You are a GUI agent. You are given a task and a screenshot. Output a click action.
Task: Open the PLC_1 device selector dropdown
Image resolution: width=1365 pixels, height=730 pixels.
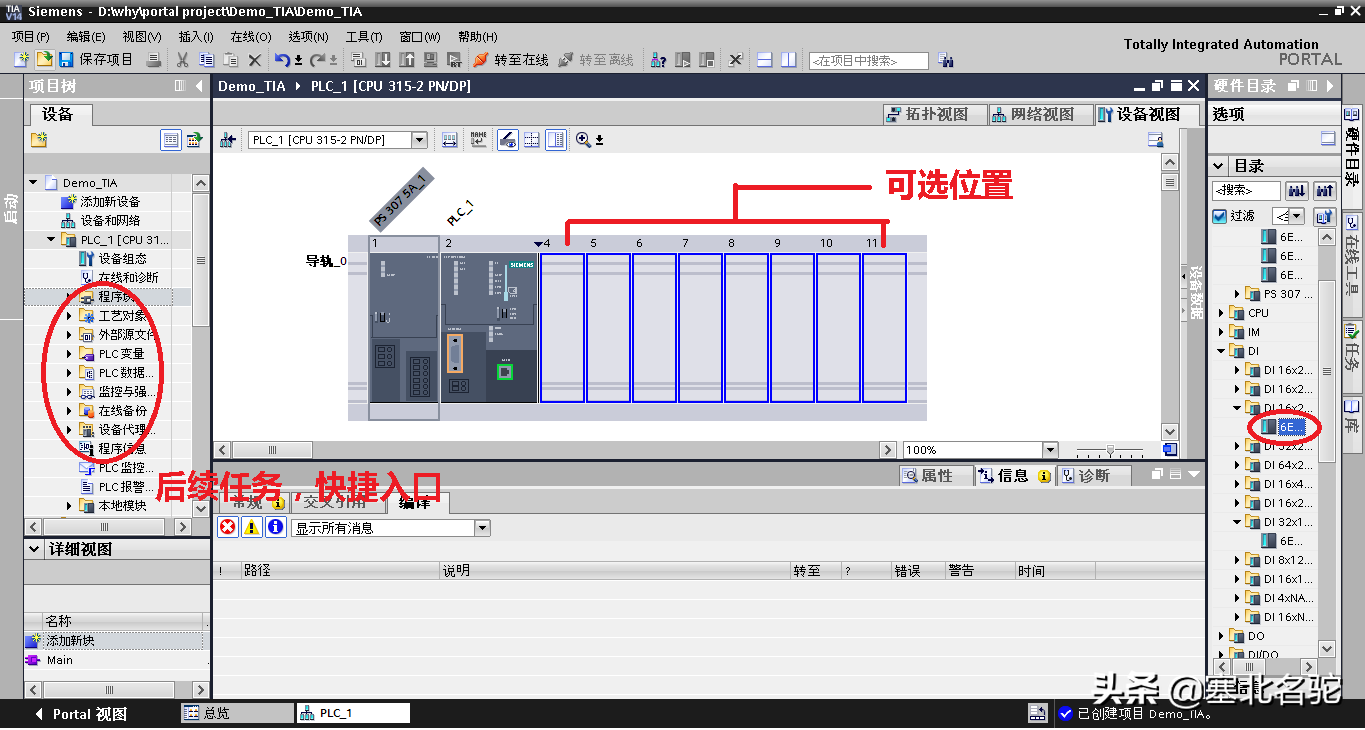[420, 140]
